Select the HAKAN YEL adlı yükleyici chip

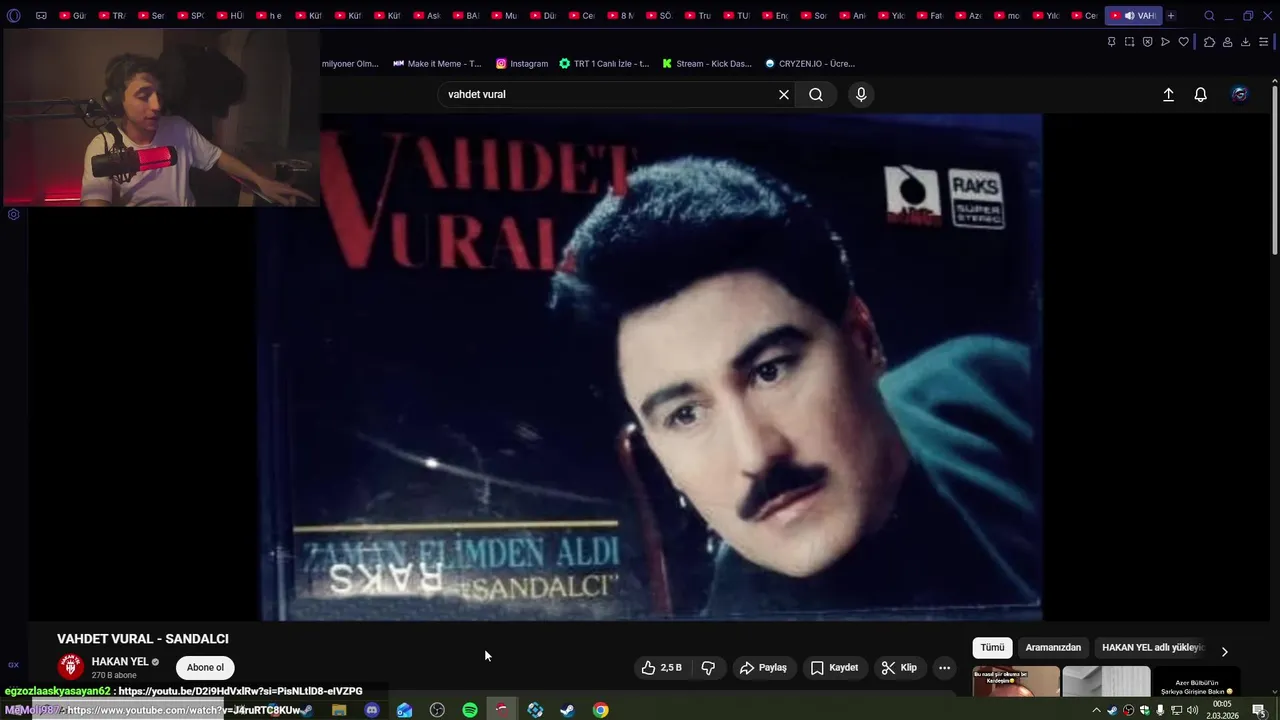tap(1153, 648)
